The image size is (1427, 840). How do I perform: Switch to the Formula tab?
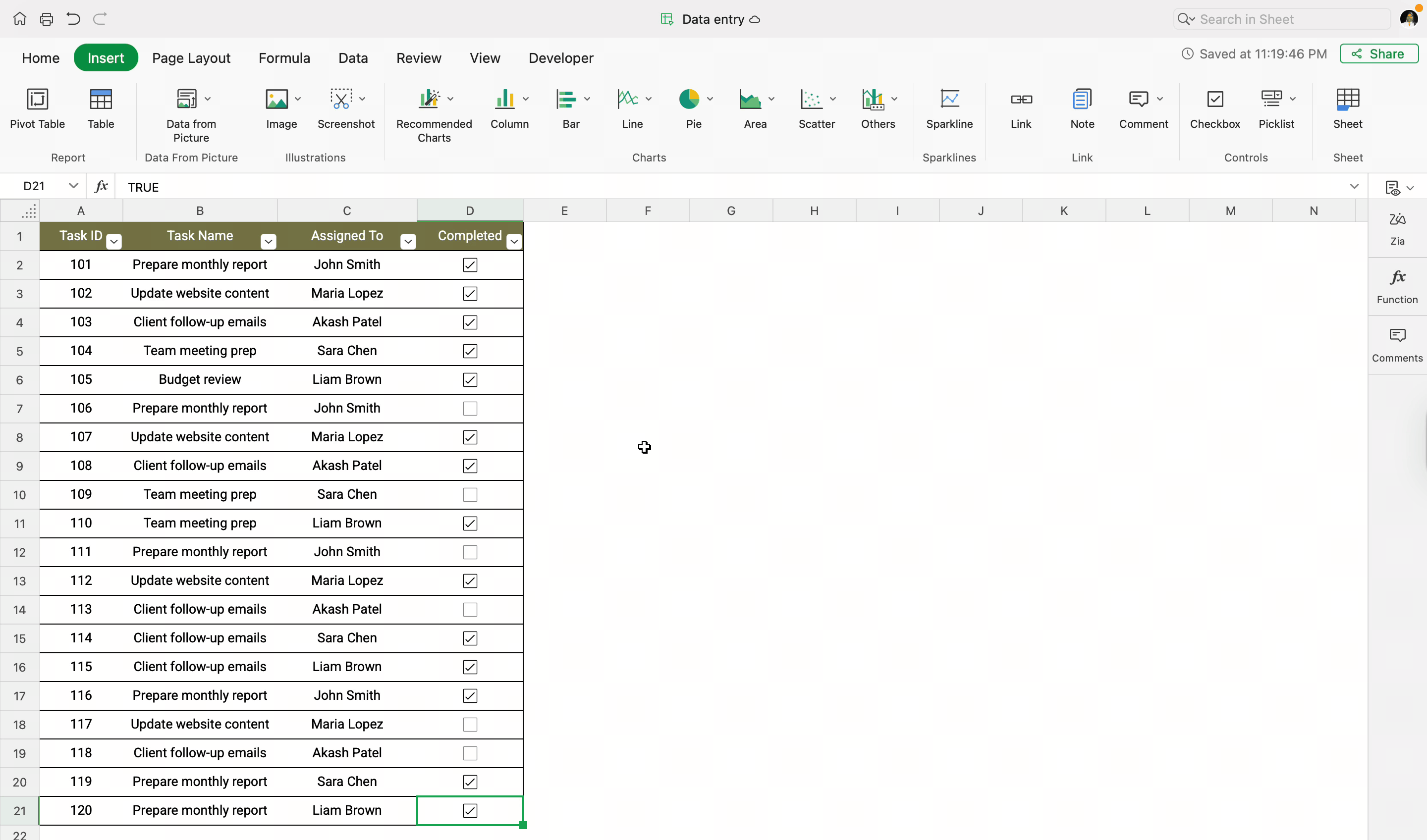[284, 58]
